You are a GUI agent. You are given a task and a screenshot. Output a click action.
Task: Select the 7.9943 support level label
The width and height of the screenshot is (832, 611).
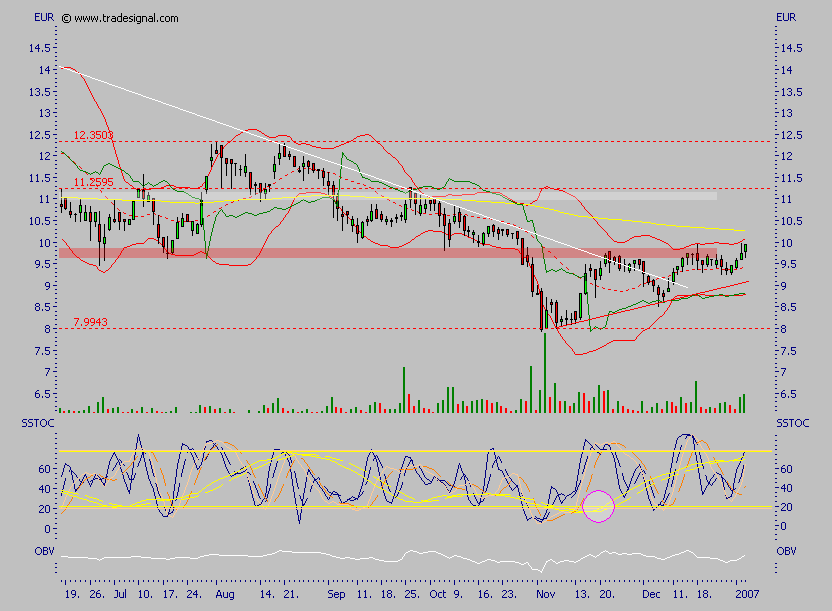(x=90, y=322)
